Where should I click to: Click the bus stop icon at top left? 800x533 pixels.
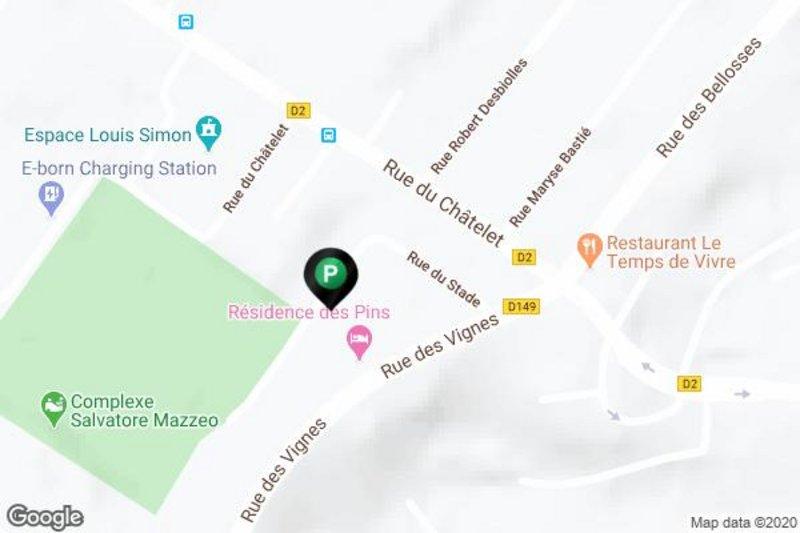click(186, 22)
